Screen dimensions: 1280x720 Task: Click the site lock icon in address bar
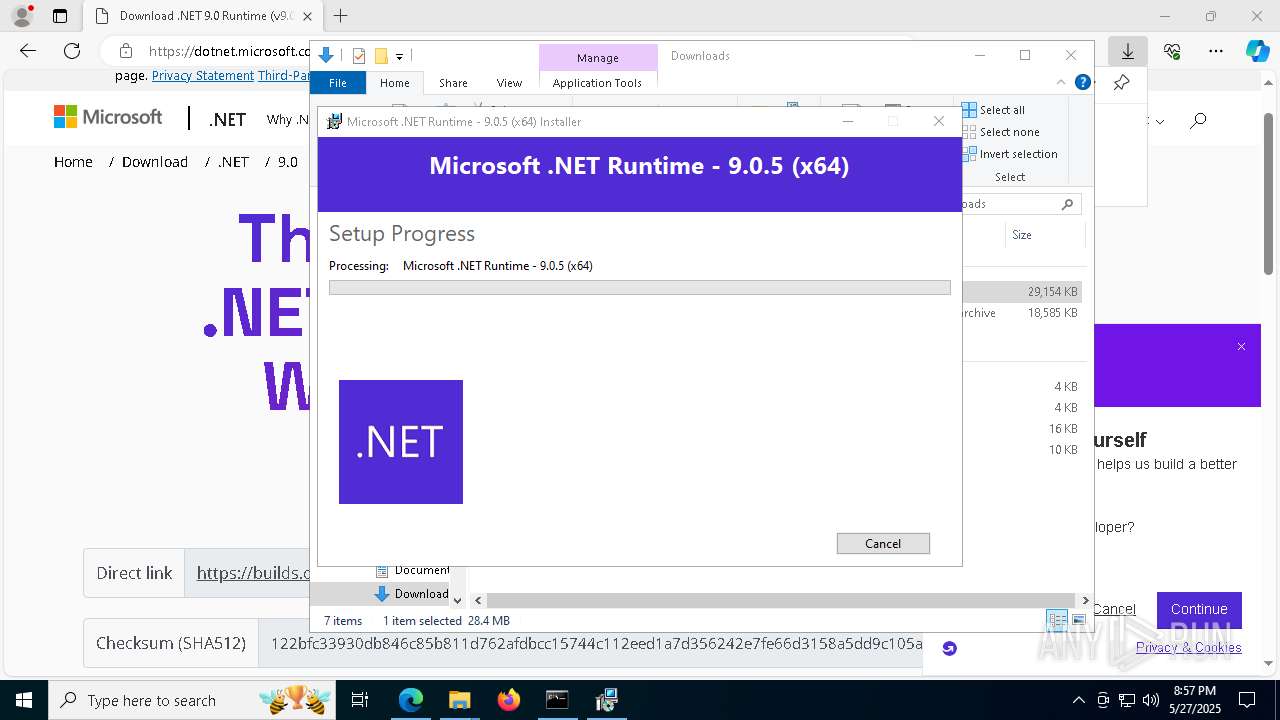125,51
